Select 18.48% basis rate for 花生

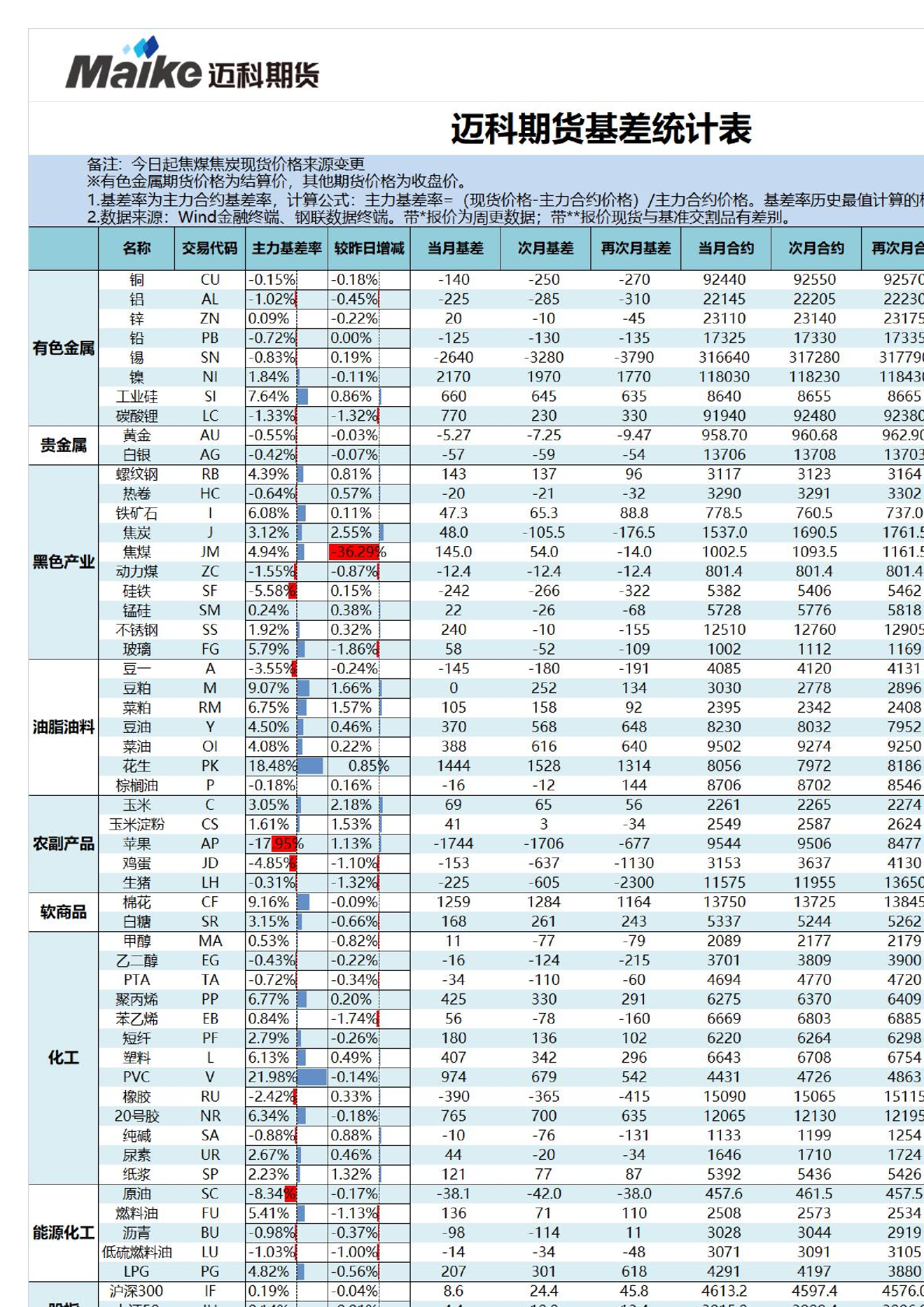point(287,766)
